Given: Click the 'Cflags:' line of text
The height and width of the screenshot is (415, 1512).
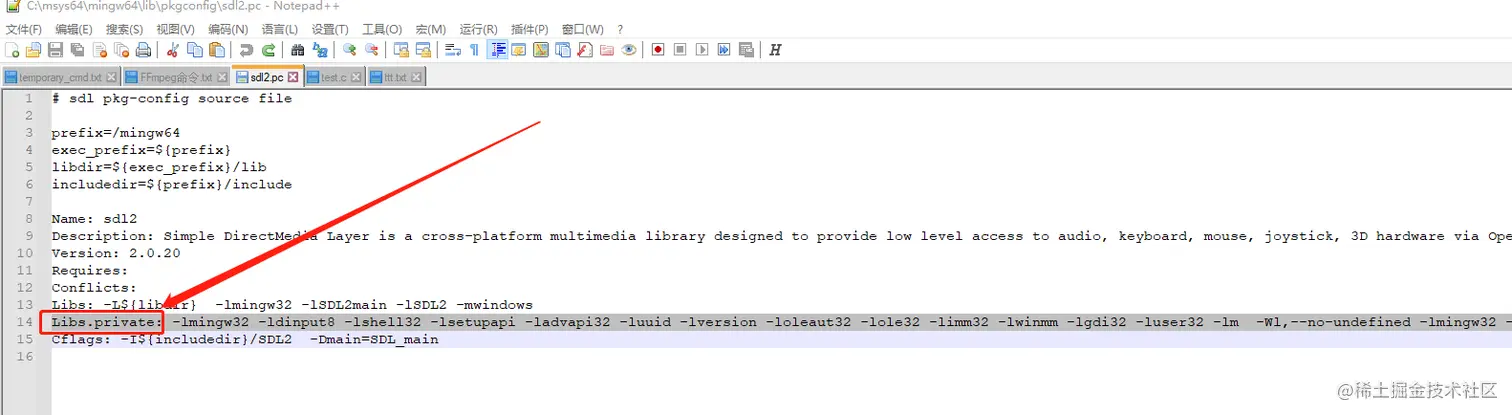Looking at the screenshot, I should pyautogui.click(x=245, y=339).
